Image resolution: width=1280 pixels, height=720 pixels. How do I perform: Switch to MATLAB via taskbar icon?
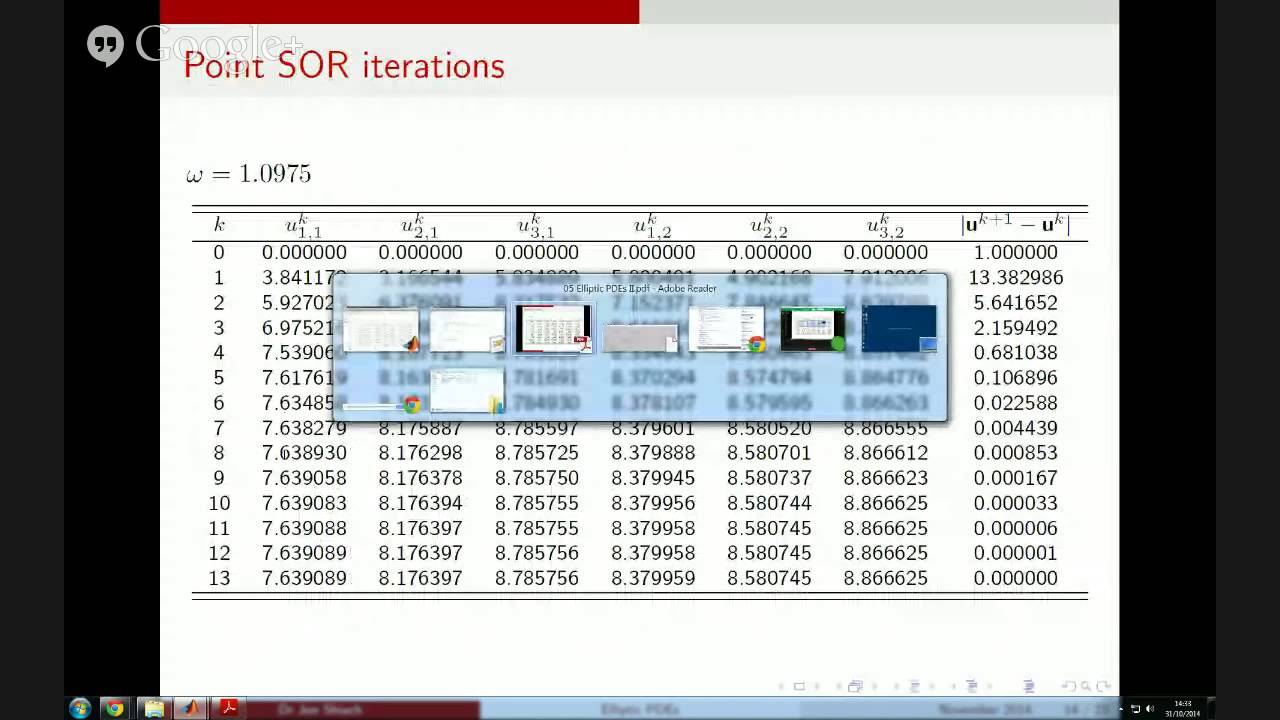coord(190,708)
